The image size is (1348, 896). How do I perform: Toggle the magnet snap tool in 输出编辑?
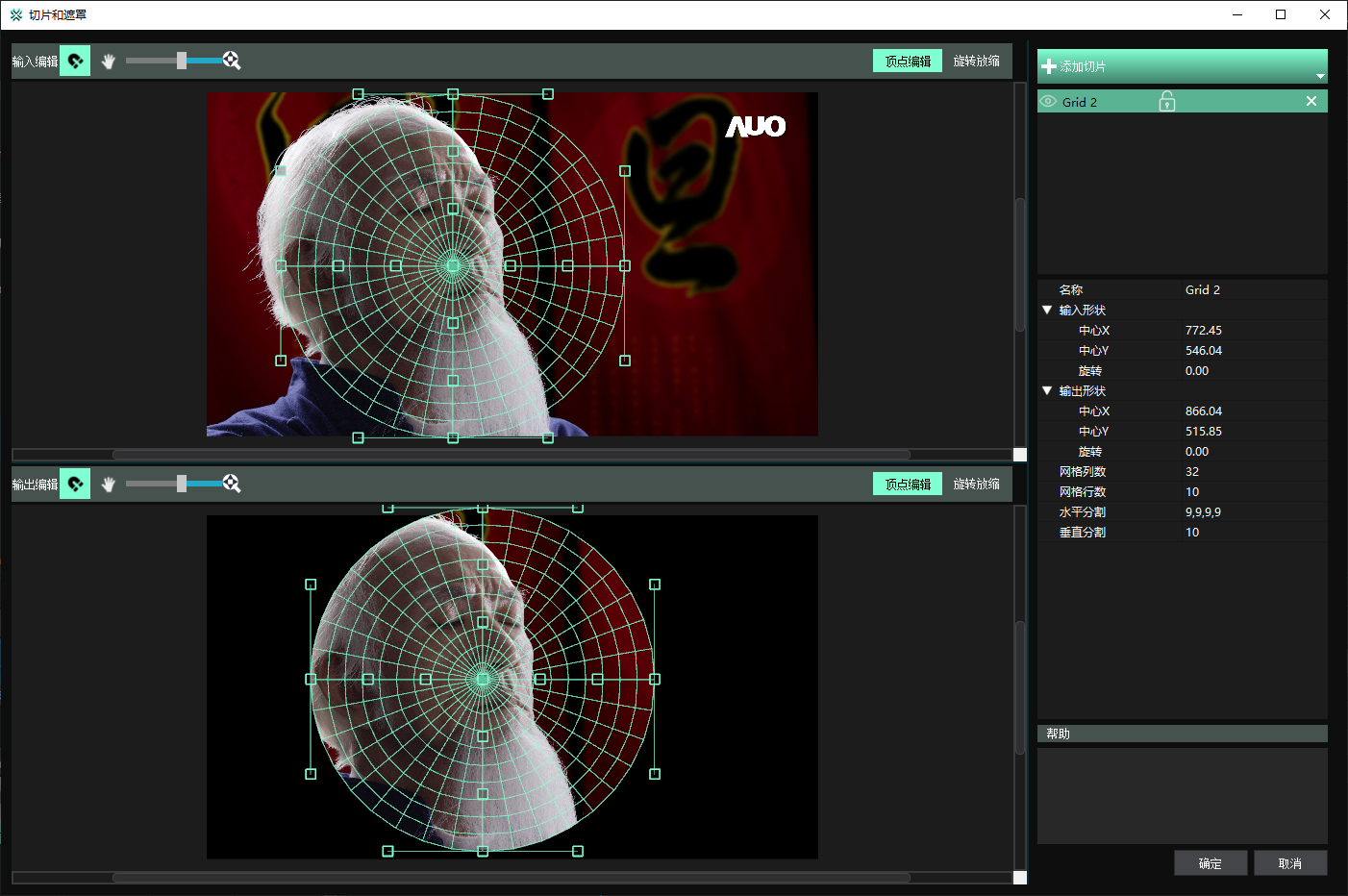[x=75, y=484]
